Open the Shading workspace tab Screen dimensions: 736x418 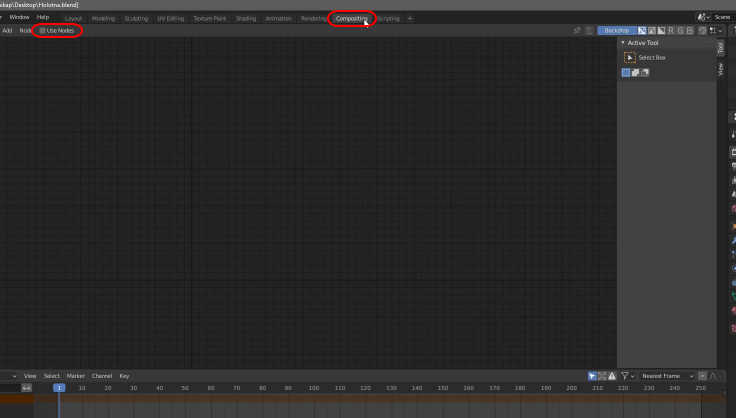(x=245, y=19)
